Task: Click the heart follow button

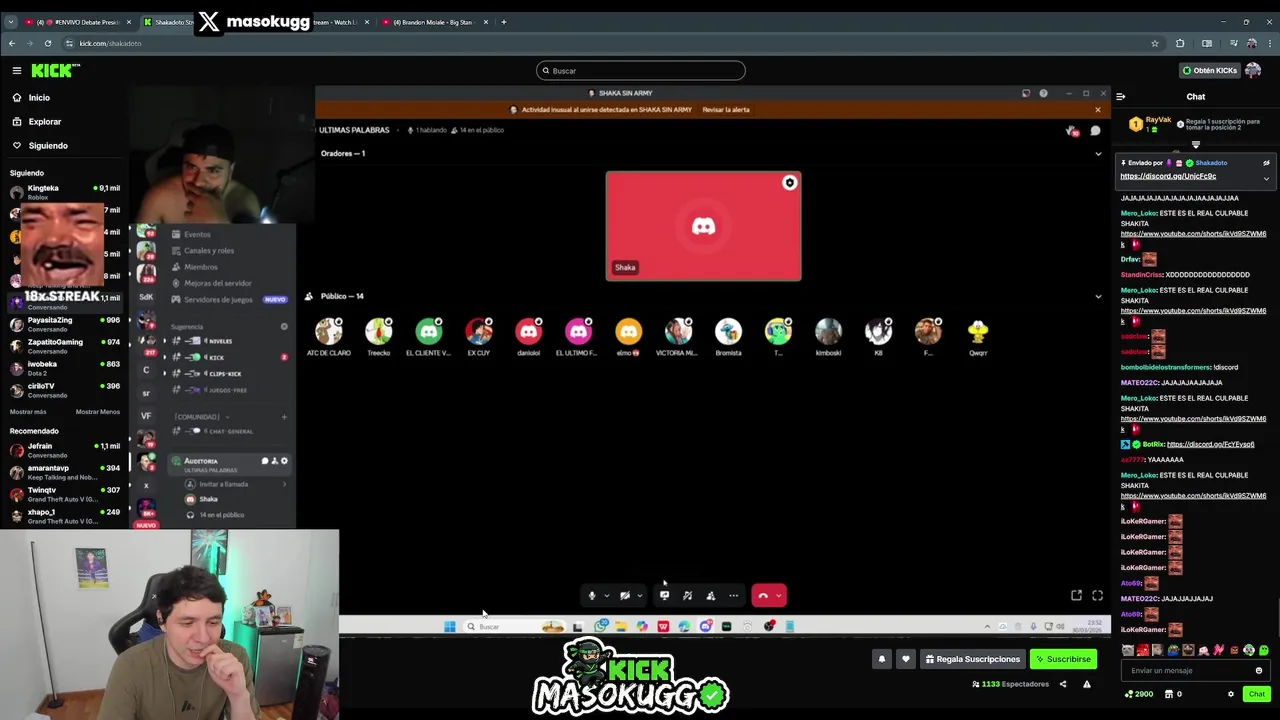Action: click(905, 659)
